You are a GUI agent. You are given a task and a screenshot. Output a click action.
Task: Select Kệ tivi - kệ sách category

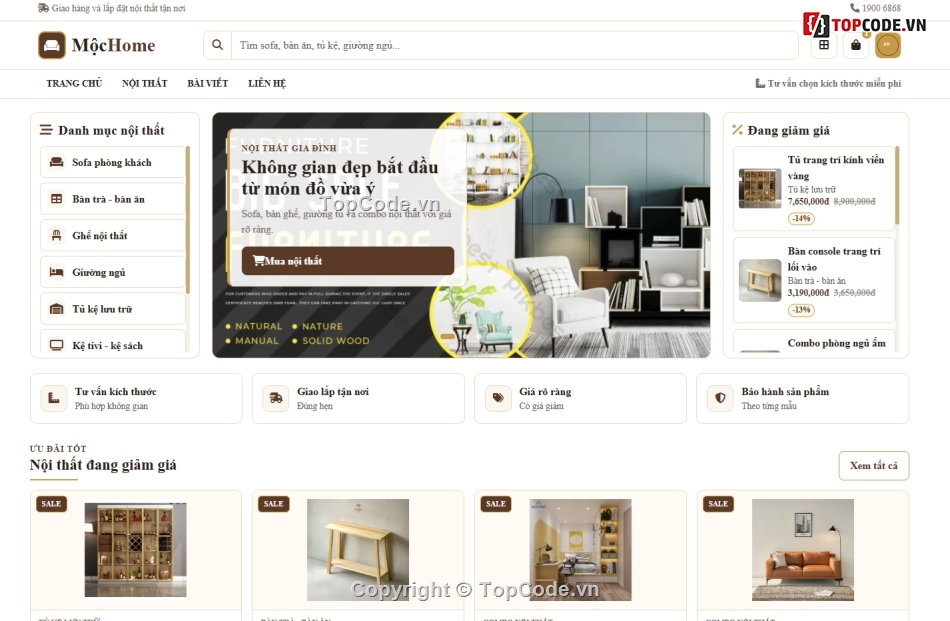[x=113, y=342]
